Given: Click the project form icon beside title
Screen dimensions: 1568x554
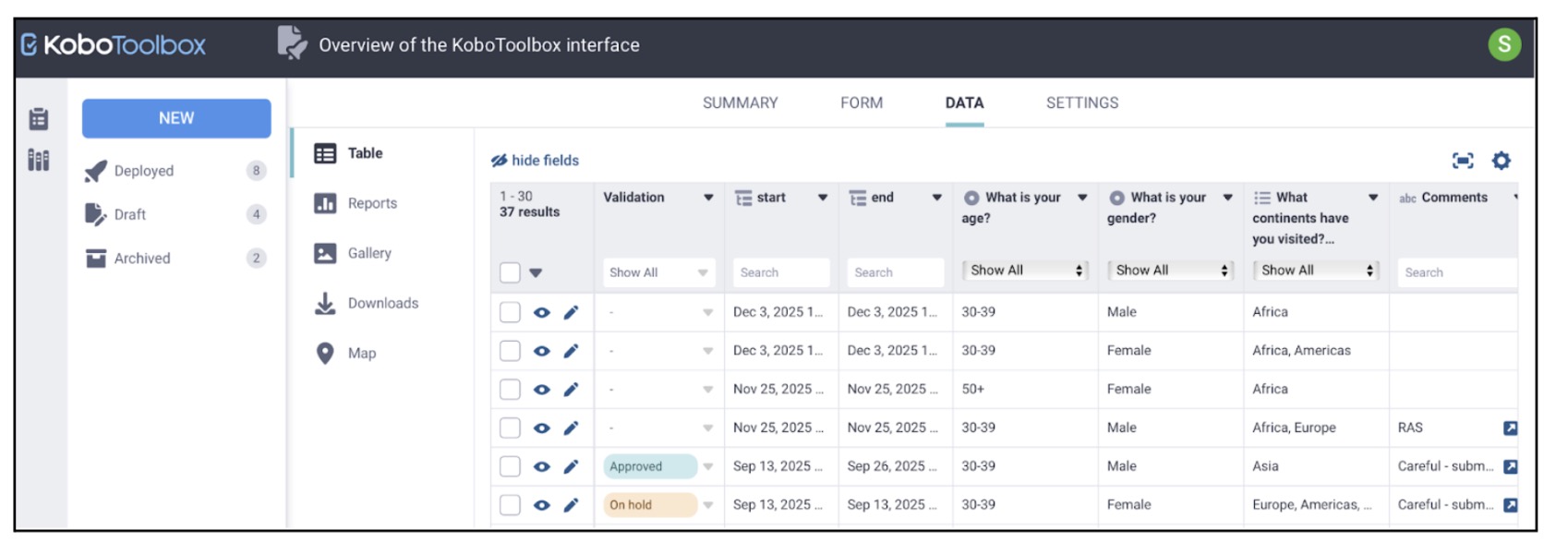Looking at the screenshot, I should pos(292,43).
